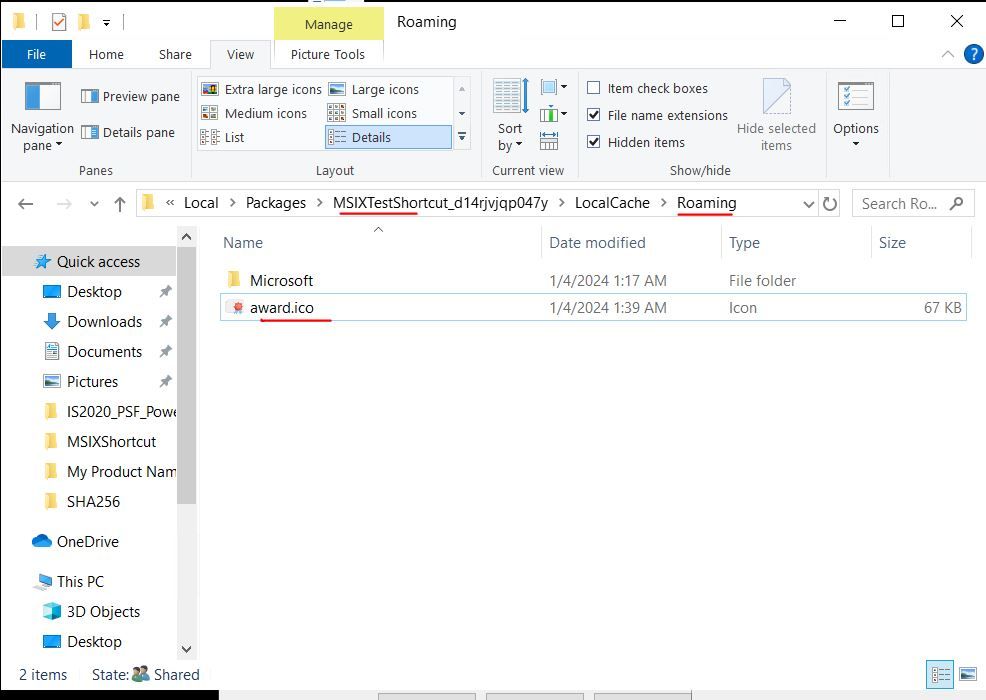The image size is (986, 700).
Task: Show the Details pane
Action: click(x=129, y=132)
